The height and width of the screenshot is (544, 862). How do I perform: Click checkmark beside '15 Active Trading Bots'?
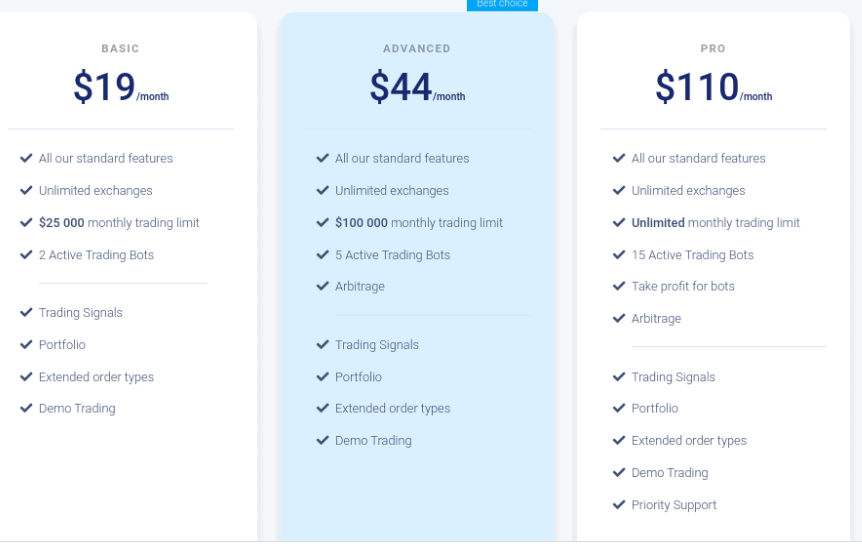click(x=619, y=254)
